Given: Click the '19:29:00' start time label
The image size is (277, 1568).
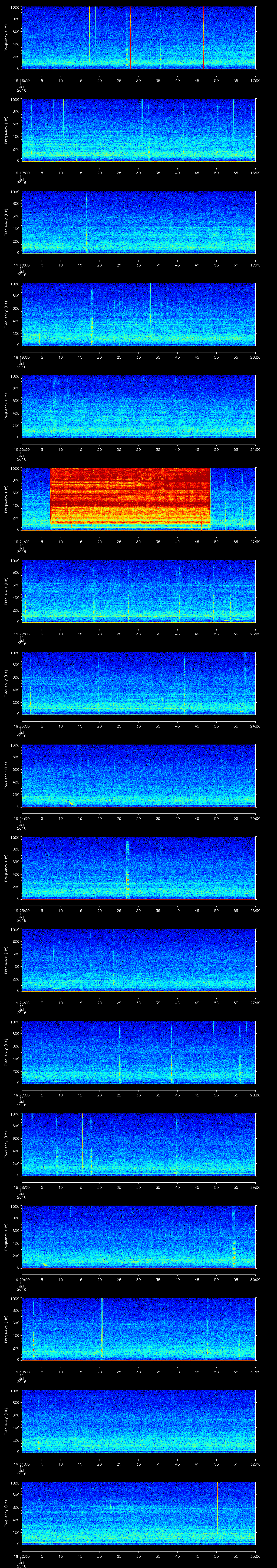Looking at the screenshot, I should tap(22, 1279).
